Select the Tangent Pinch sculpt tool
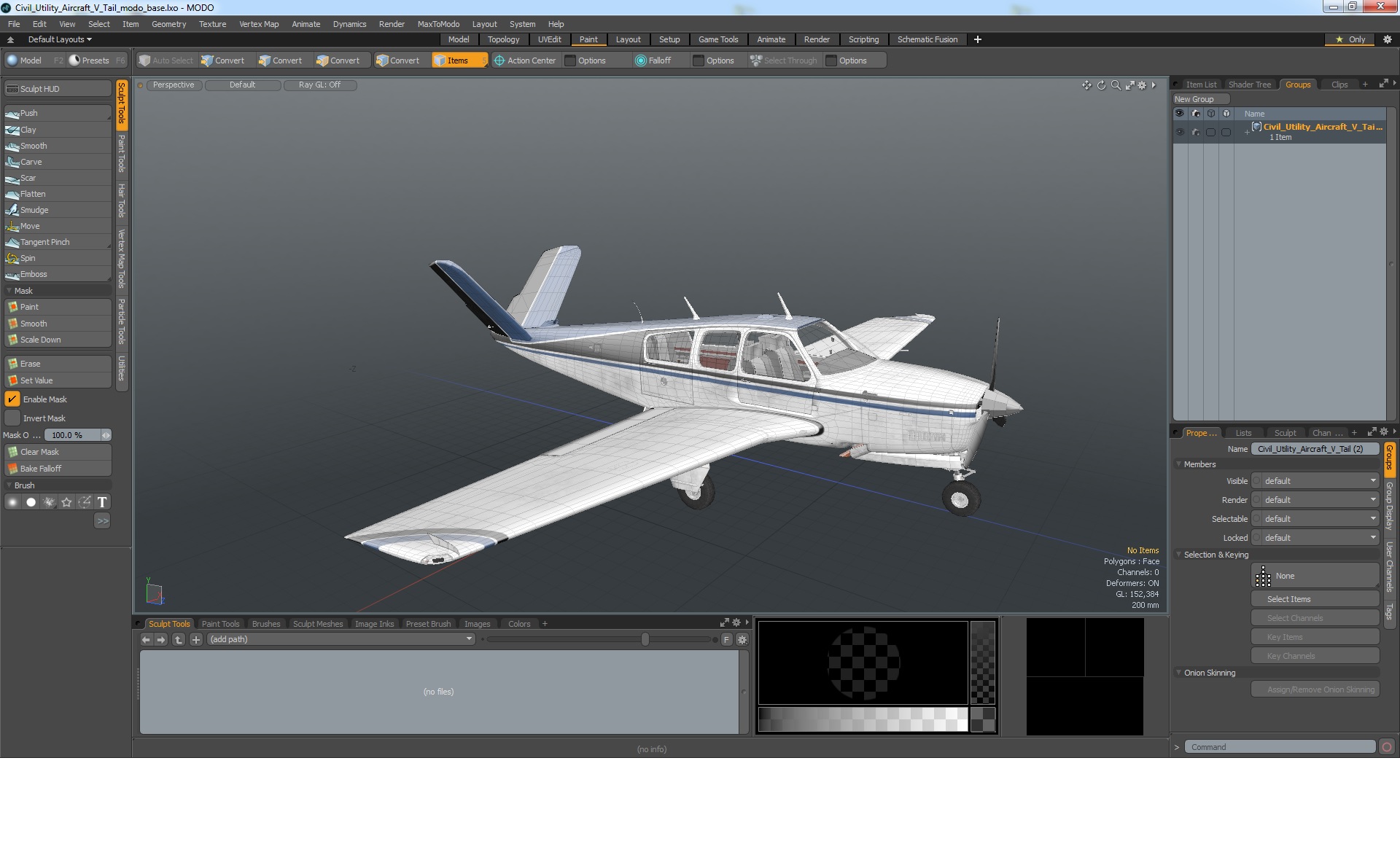The width and height of the screenshot is (1400, 844). pos(44,242)
